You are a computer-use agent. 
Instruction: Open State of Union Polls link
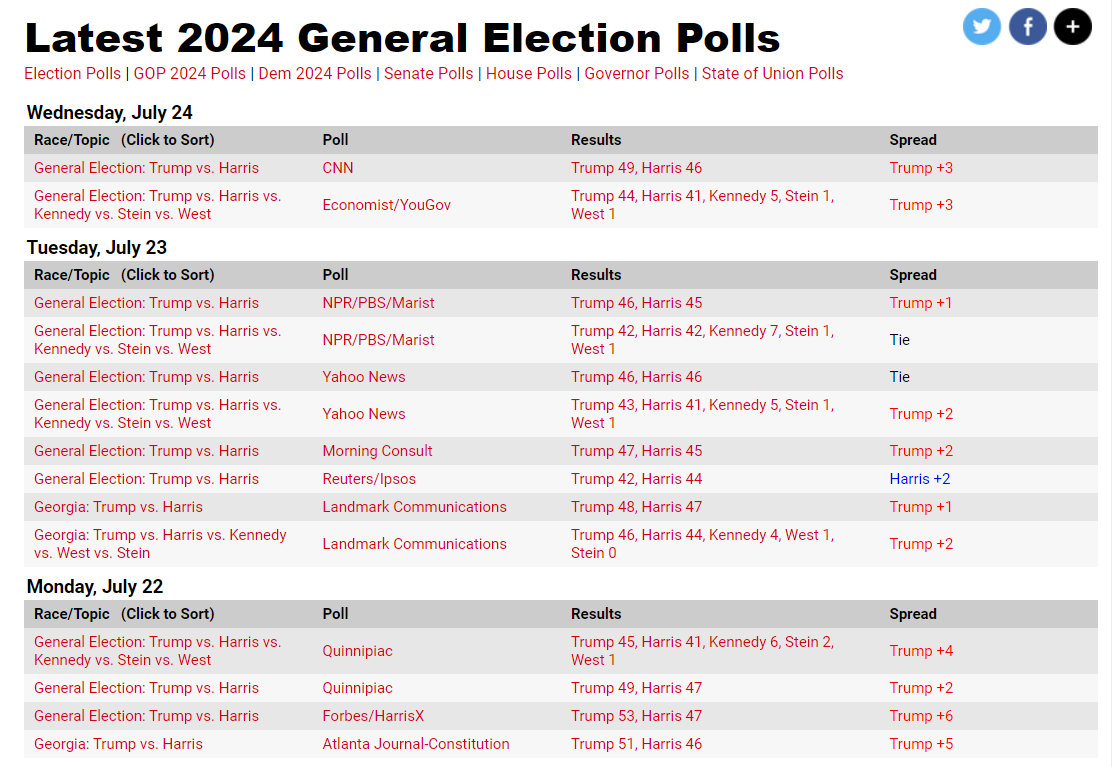click(772, 74)
